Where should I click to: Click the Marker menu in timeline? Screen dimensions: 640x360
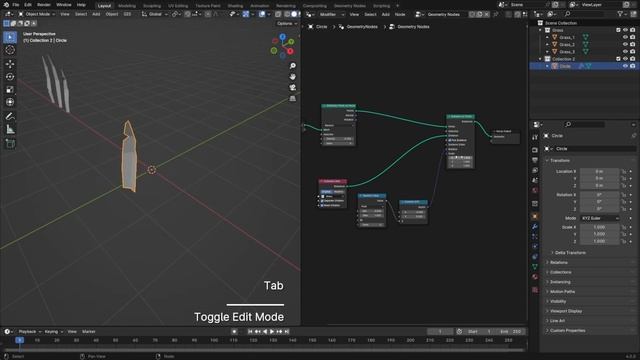coord(89,331)
